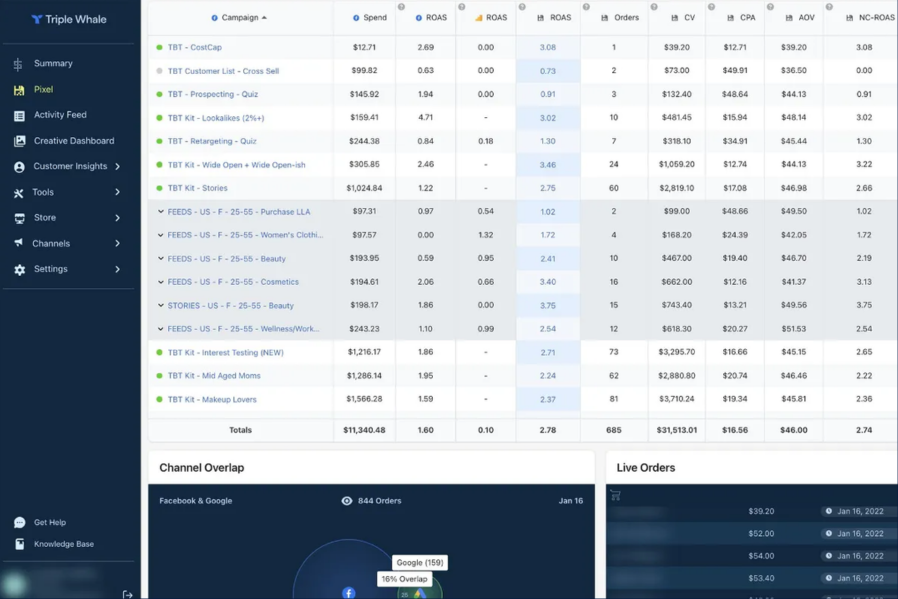Open the Creative Dashboard menu item

[x=74, y=141]
